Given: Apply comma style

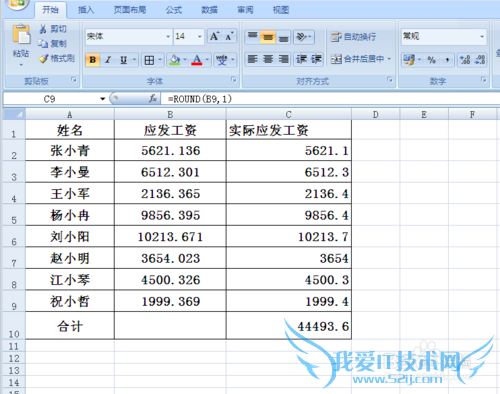Looking at the screenshot, I should (447, 60).
